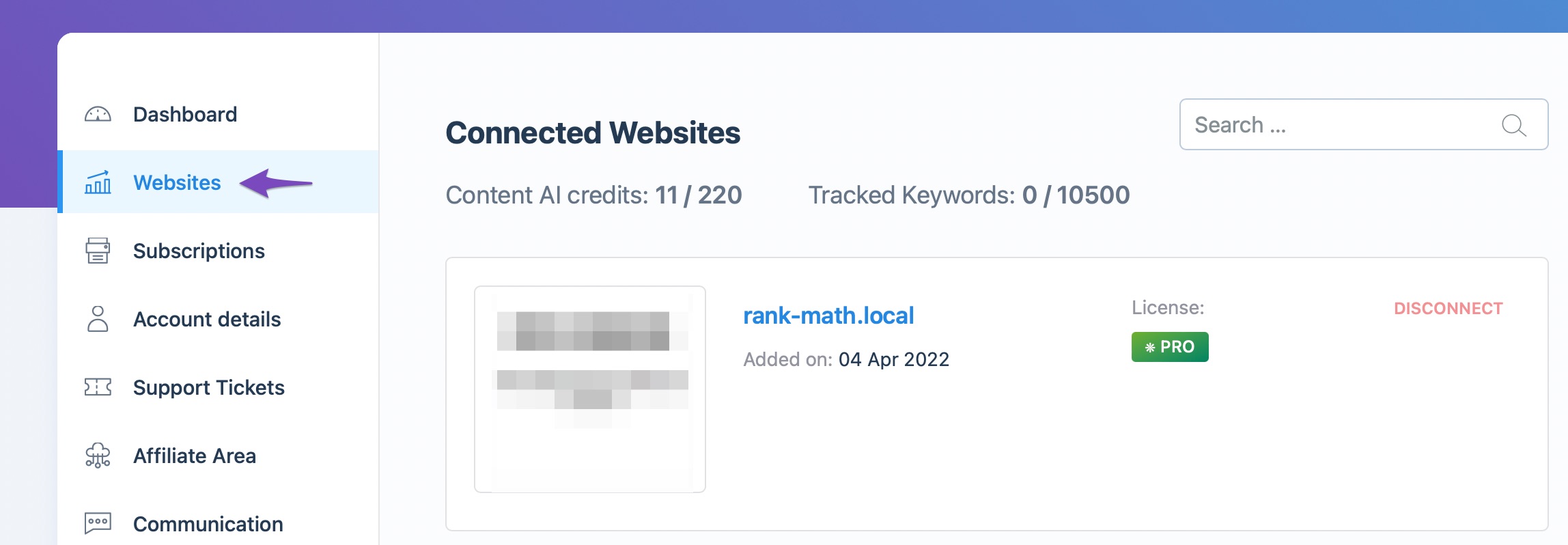Viewport: 1568px width, 545px height.
Task: Open the rank-math.local website link
Action: click(828, 315)
